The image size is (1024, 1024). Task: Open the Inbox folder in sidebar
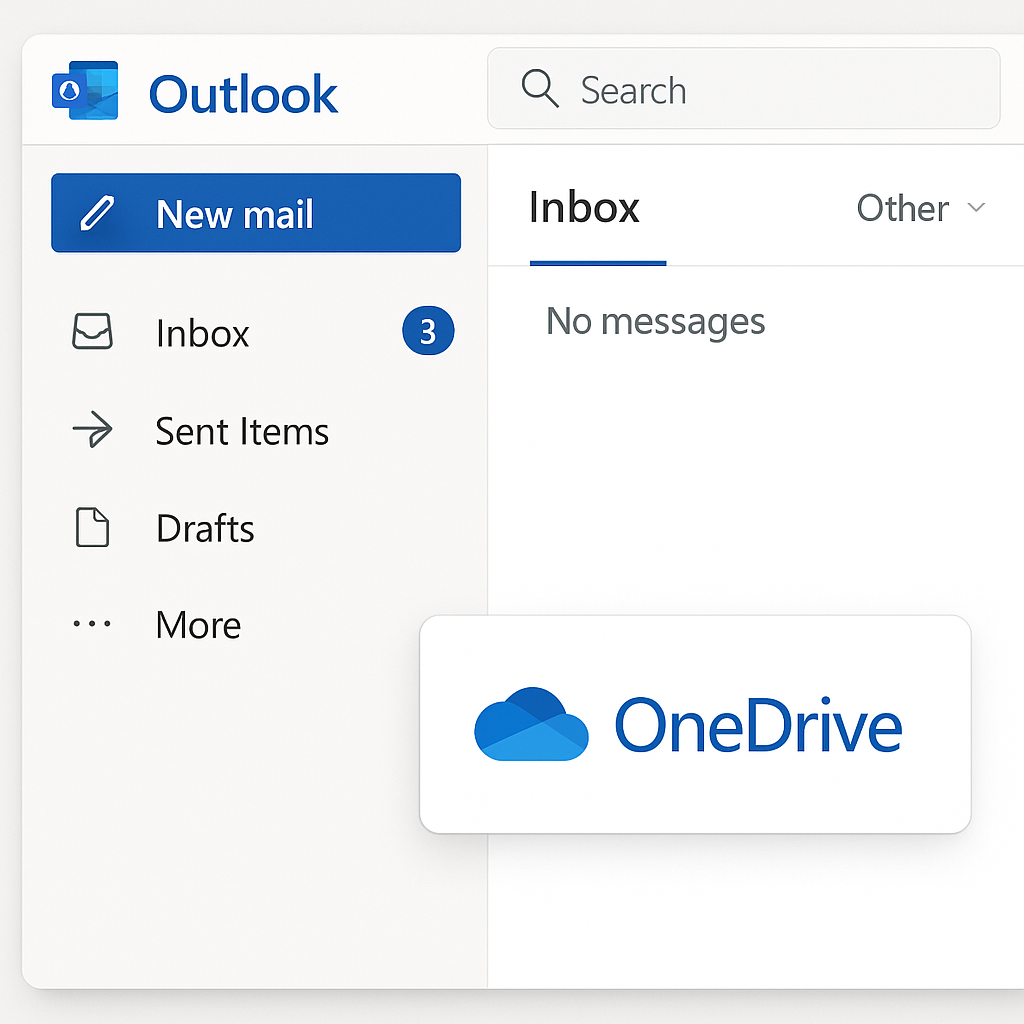pyautogui.click(x=256, y=332)
